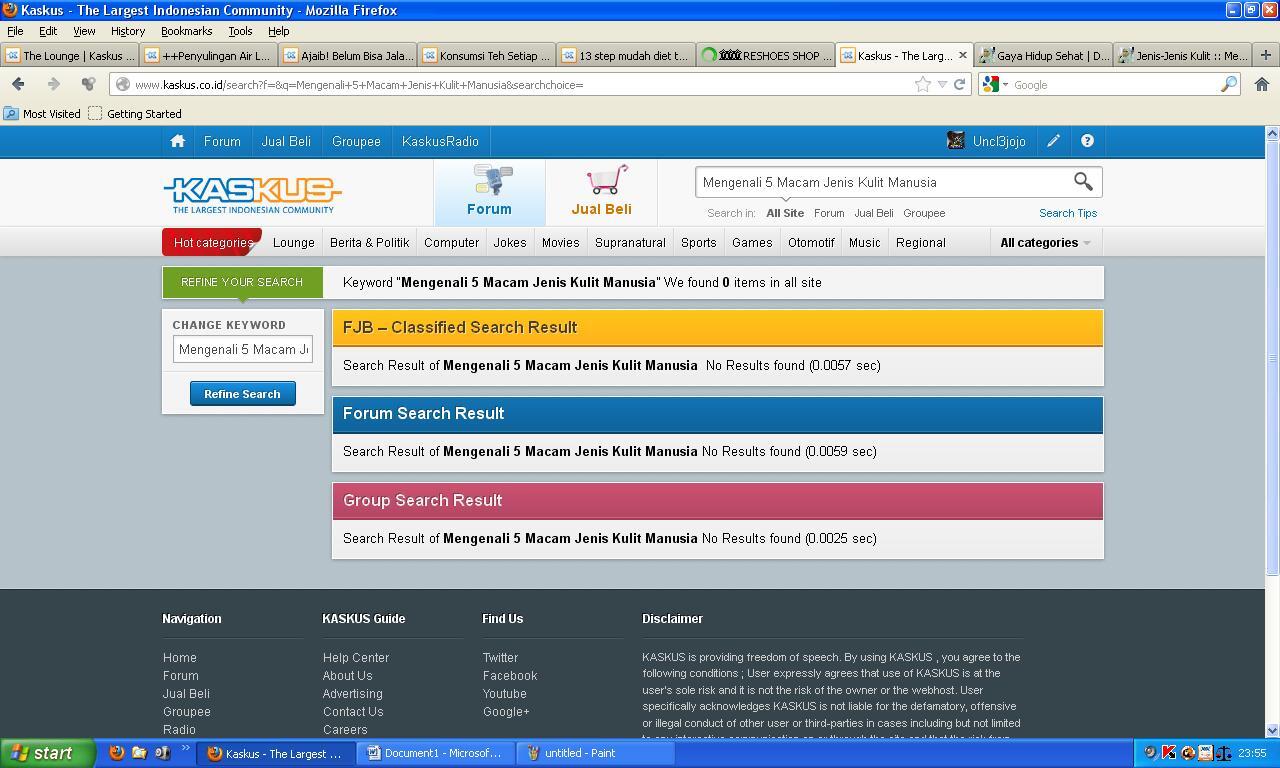
Task: Click the search magnifier icon
Action: [1083, 181]
